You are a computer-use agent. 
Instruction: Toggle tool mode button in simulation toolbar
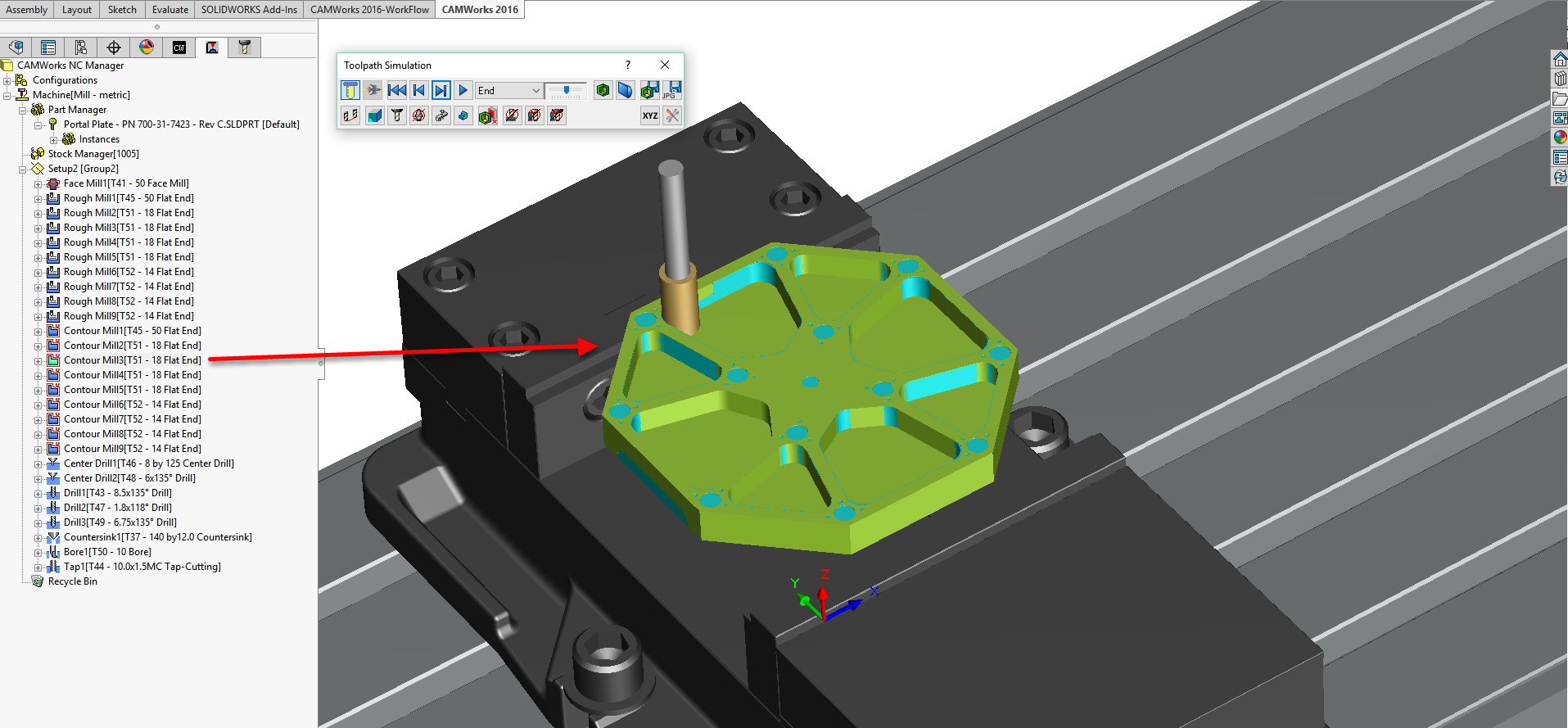350,90
